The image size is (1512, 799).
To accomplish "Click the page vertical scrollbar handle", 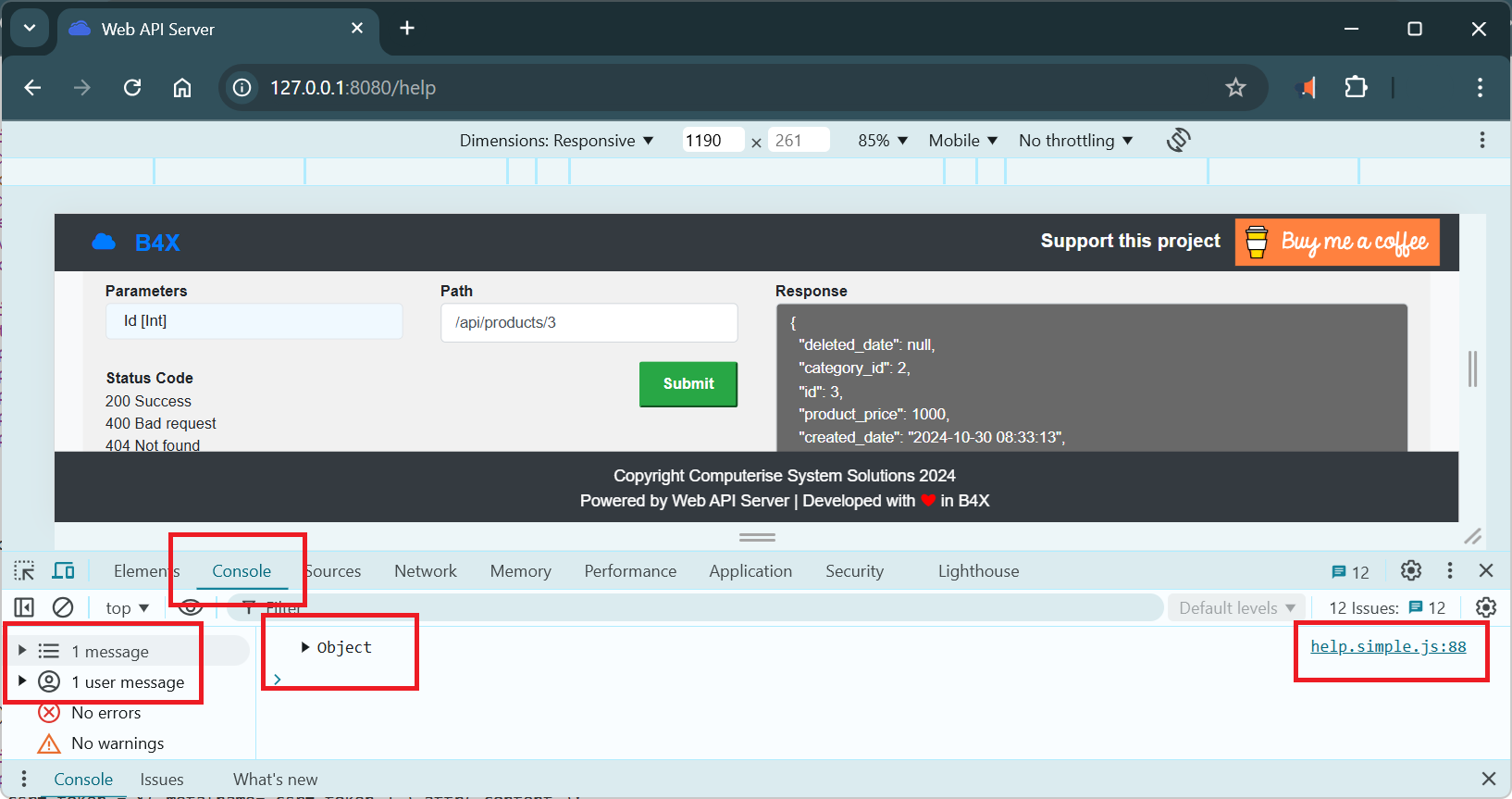I will (x=1472, y=368).
